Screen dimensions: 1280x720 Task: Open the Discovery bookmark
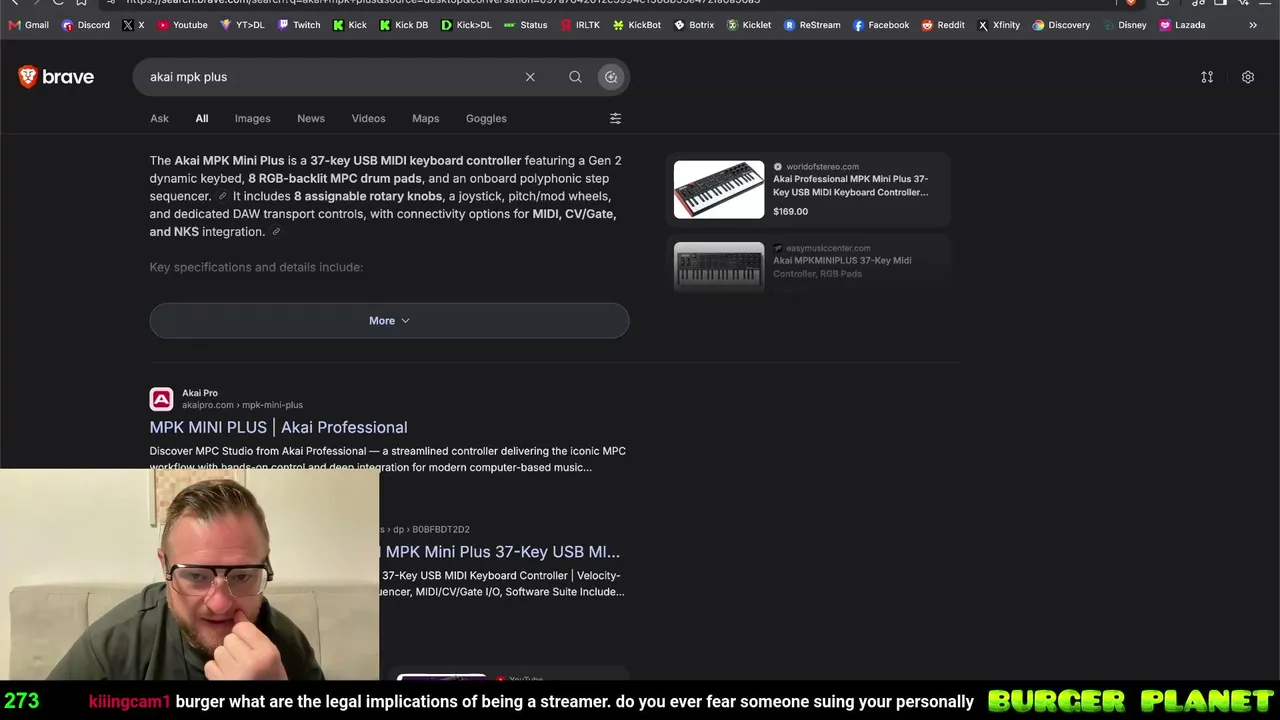point(1061,25)
